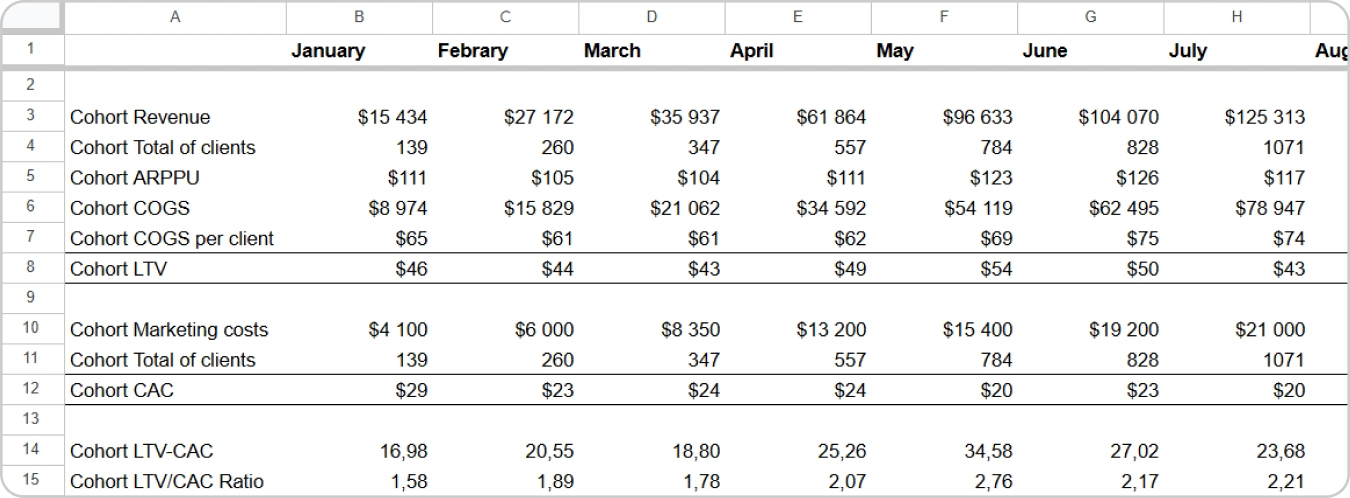Select column H header

tap(1237, 16)
